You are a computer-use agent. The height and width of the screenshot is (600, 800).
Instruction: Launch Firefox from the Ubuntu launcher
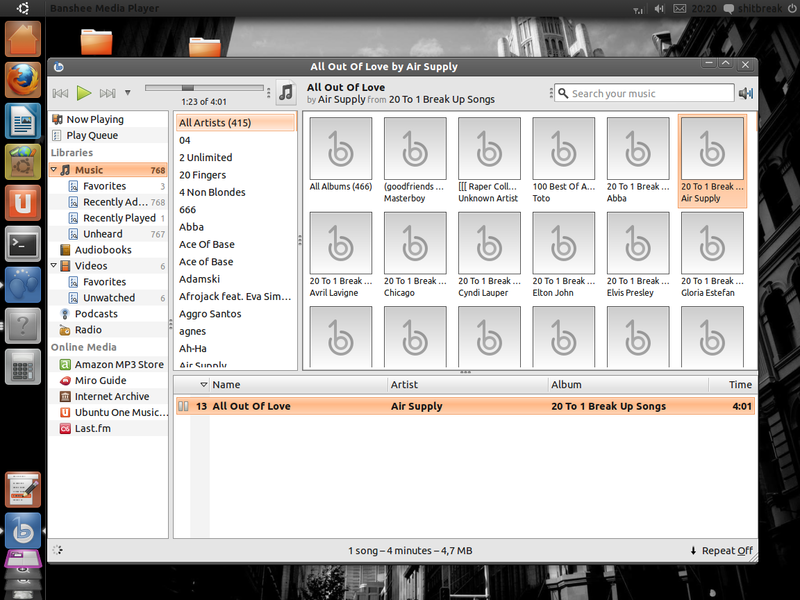pyautogui.click(x=22, y=82)
